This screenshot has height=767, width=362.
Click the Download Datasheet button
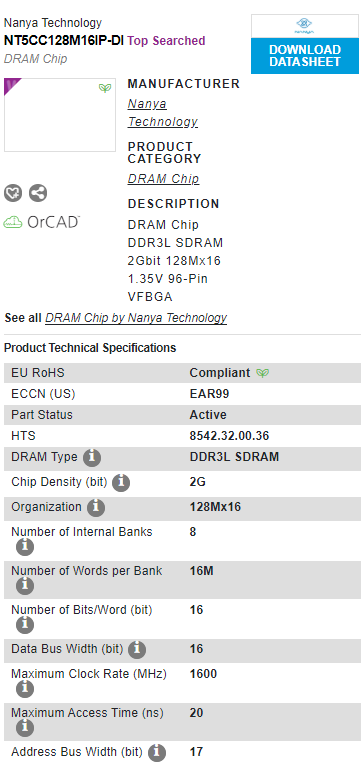click(305, 56)
